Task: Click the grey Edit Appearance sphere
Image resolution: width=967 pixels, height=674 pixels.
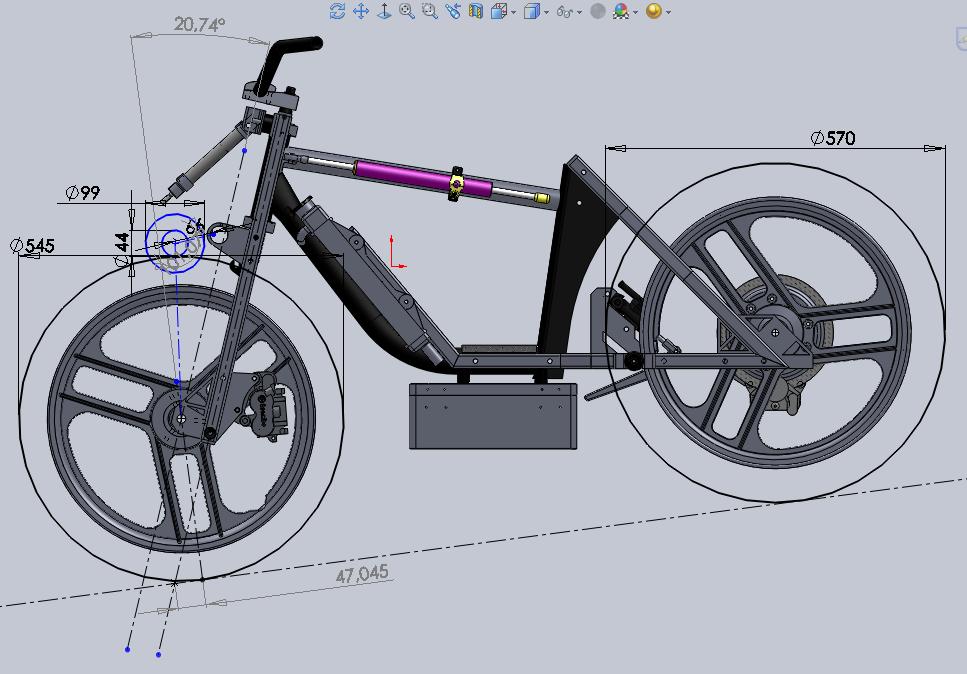Action: (x=598, y=11)
